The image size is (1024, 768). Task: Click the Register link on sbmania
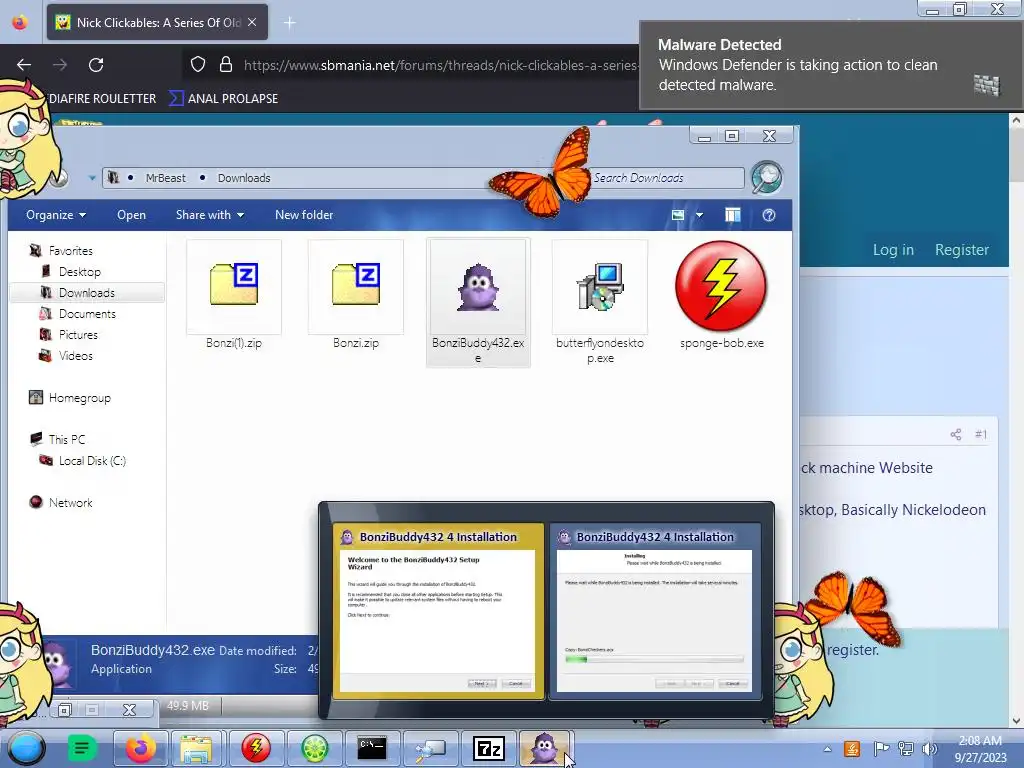point(962,250)
